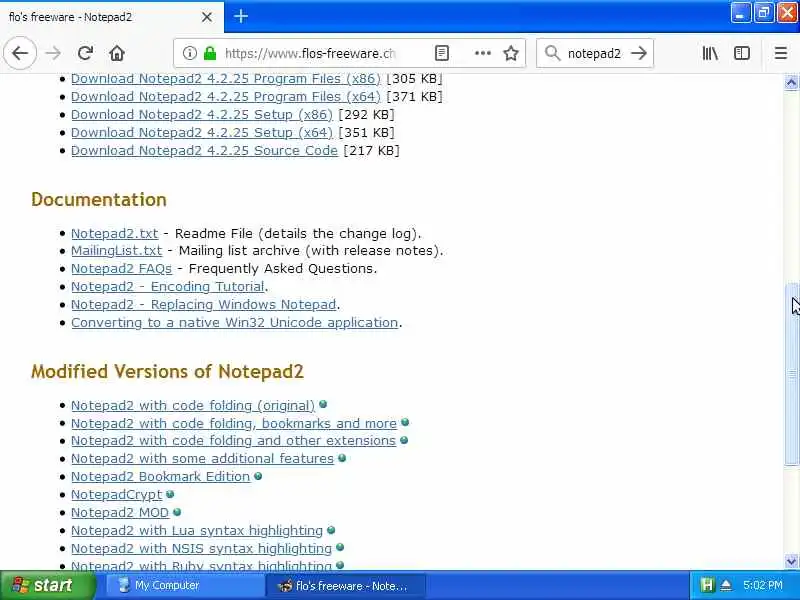Submit search with the arrow button
The width and height of the screenshot is (800, 600).
click(638, 53)
